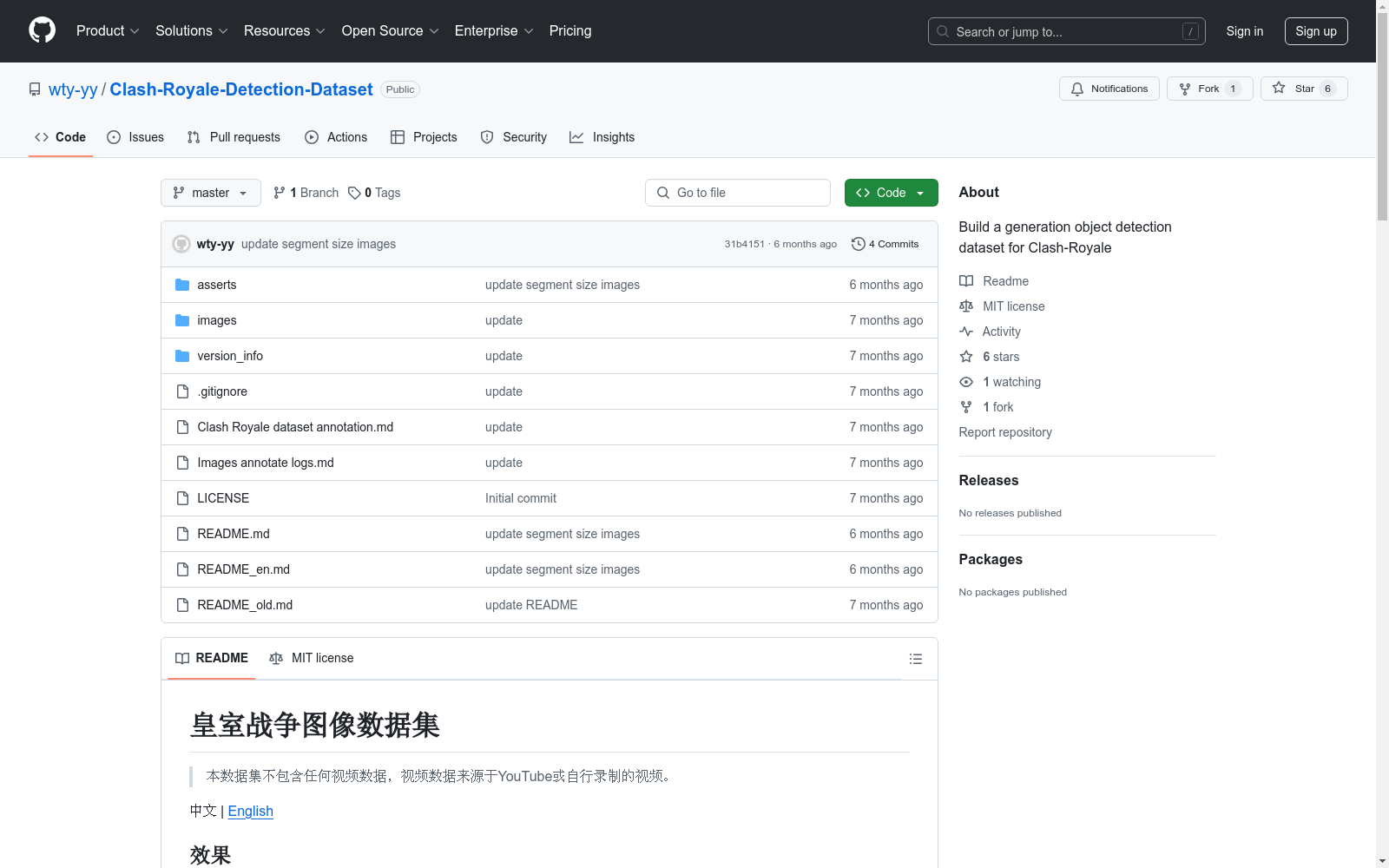
Task: Open Clash-Royale-Detection-Dataset repository link
Action: pyautogui.click(x=241, y=89)
